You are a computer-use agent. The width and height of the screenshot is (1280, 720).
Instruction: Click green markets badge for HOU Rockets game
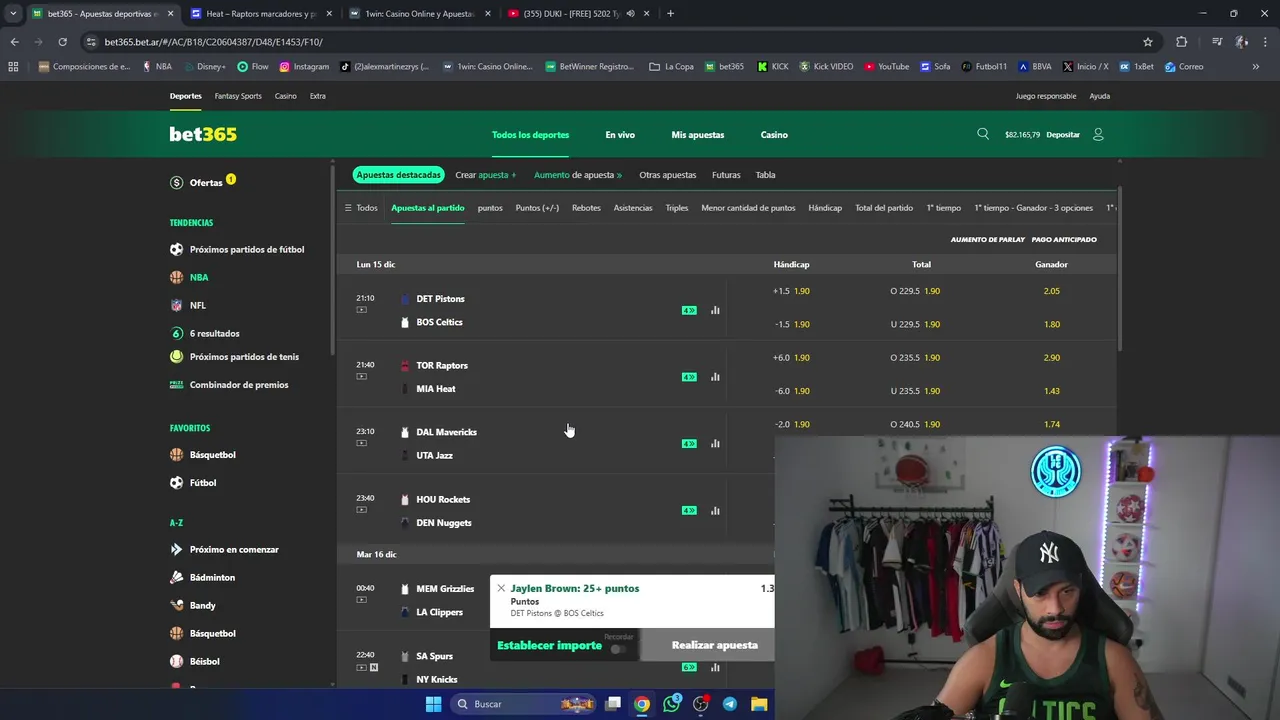[689, 510]
